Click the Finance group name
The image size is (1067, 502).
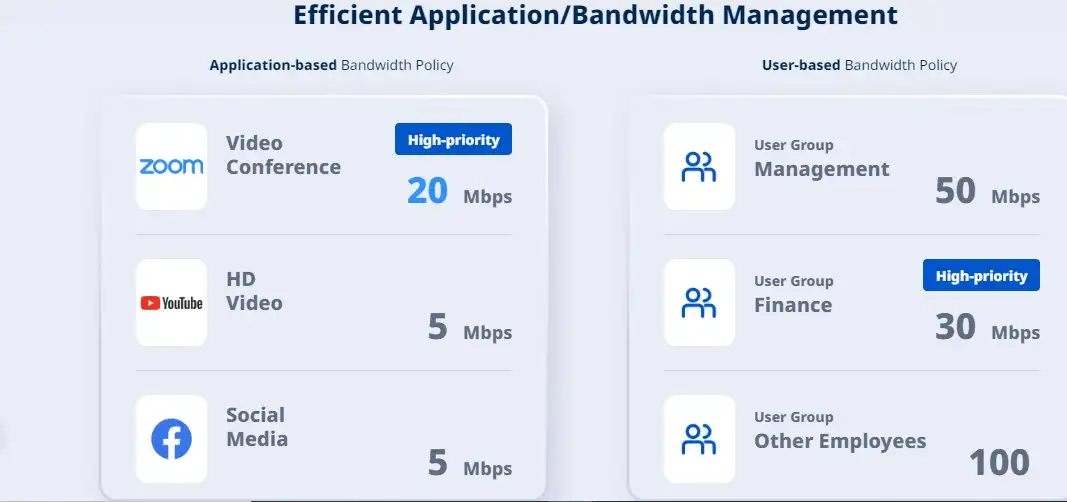click(x=793, y=305)
